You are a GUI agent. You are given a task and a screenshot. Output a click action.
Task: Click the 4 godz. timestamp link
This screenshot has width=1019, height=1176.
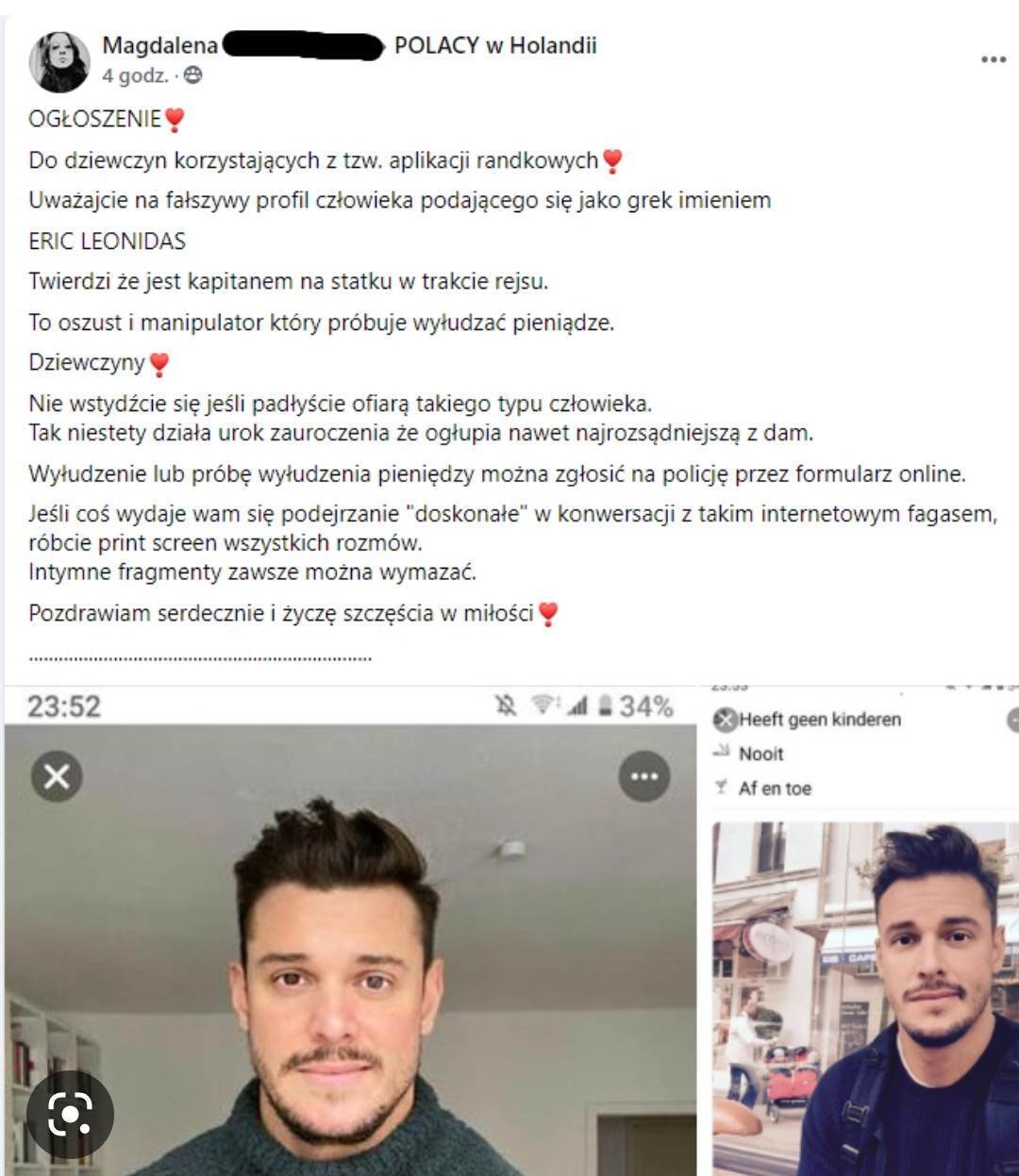pos(135,75)
